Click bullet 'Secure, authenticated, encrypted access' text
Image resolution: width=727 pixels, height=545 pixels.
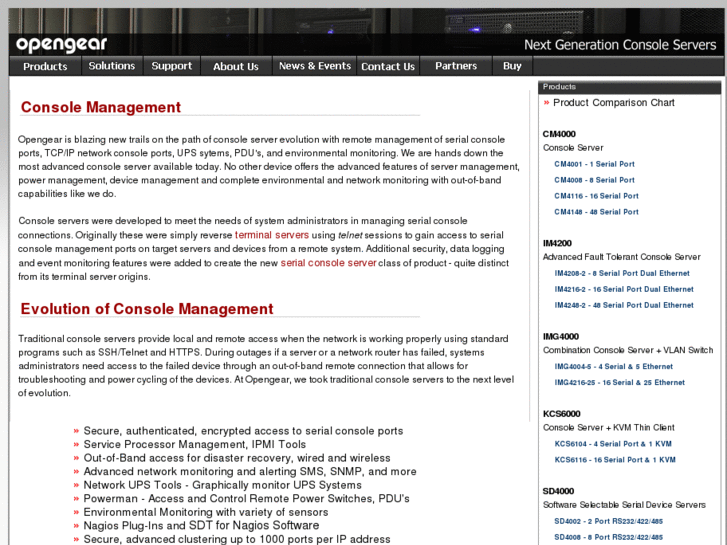[x=243, y=431]
